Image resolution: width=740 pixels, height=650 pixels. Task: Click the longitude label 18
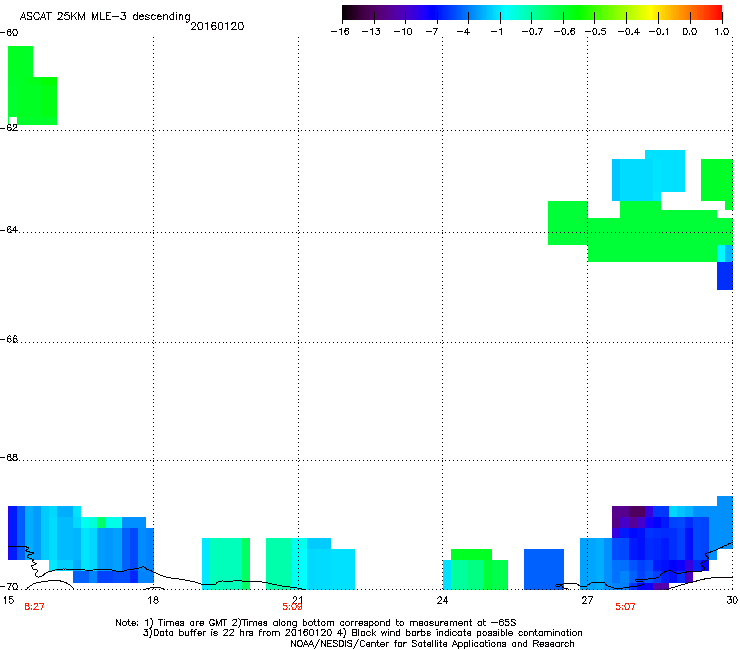pyautogui.click(x=152, y=600)
